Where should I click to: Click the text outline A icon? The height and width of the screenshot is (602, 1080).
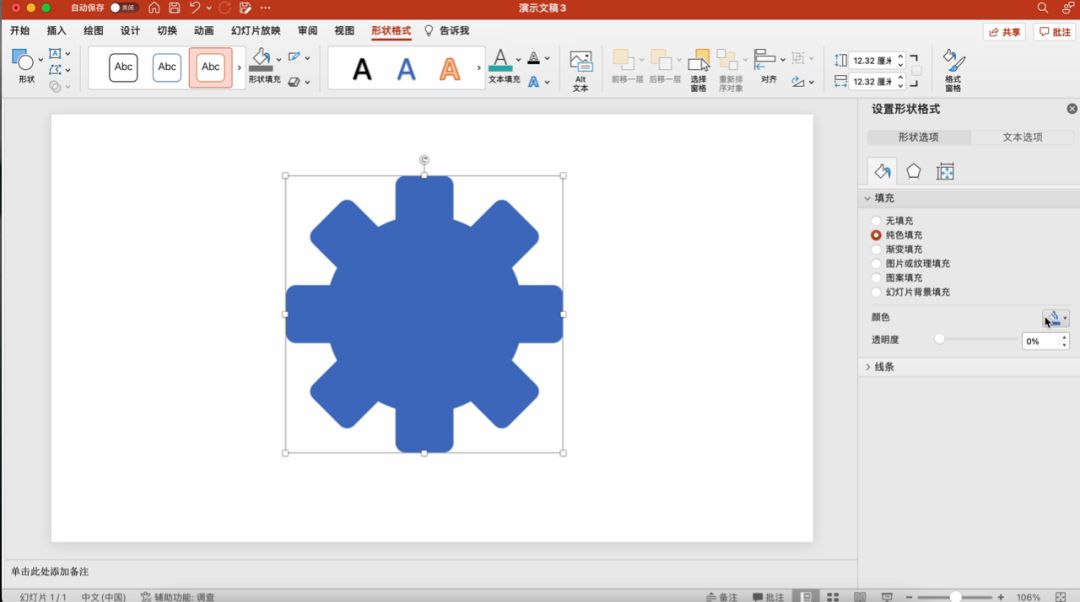coord(534,58)
